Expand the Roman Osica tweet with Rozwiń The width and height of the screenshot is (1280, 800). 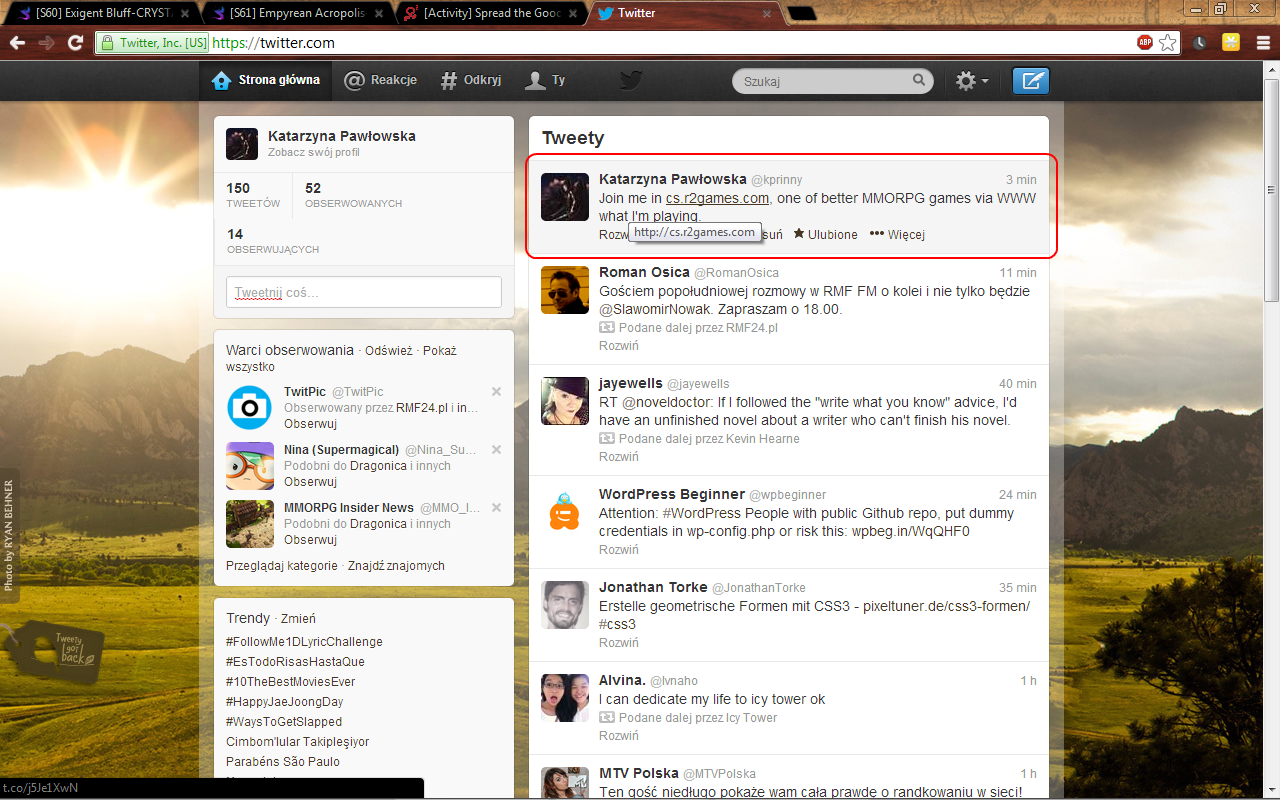618,345
